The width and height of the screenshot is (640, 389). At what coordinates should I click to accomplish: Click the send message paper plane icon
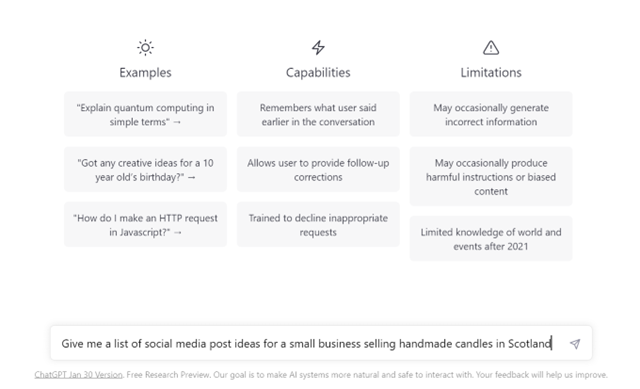[575, 344]
